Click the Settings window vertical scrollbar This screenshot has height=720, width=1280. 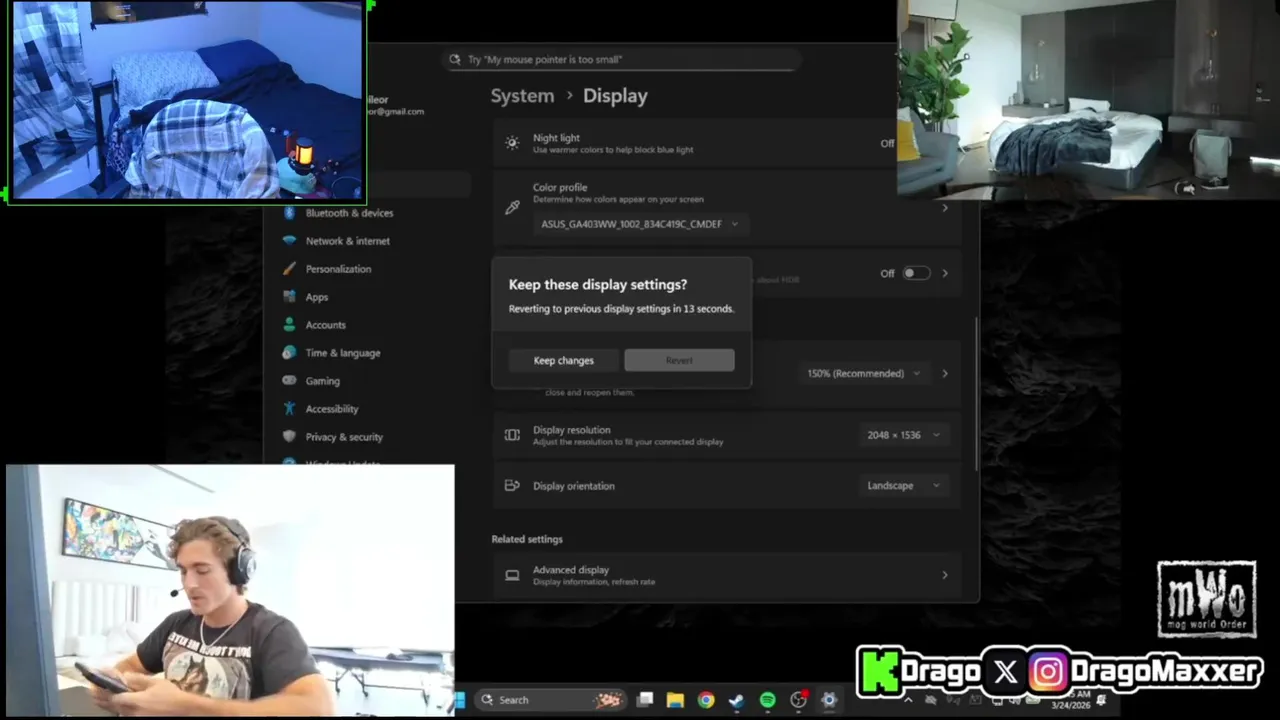[x=976, y=392]
